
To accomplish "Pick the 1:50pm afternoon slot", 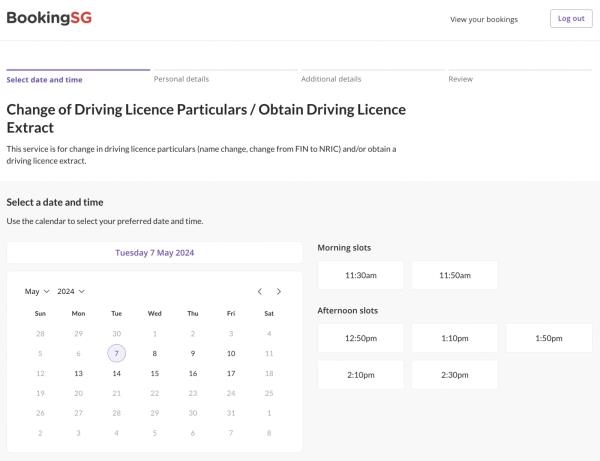I will 549,338.
